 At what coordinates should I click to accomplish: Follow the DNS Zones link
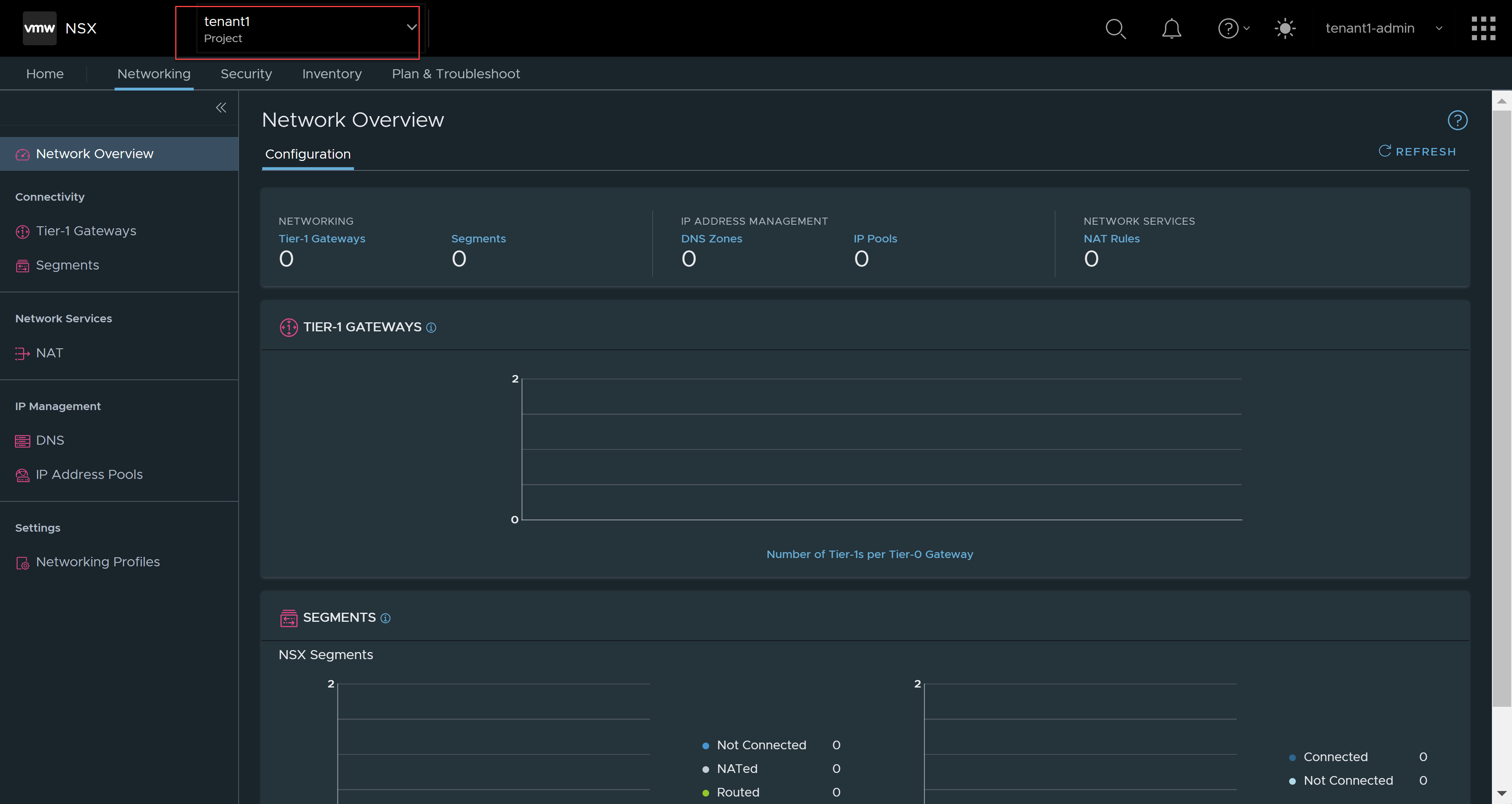[712, 238]
